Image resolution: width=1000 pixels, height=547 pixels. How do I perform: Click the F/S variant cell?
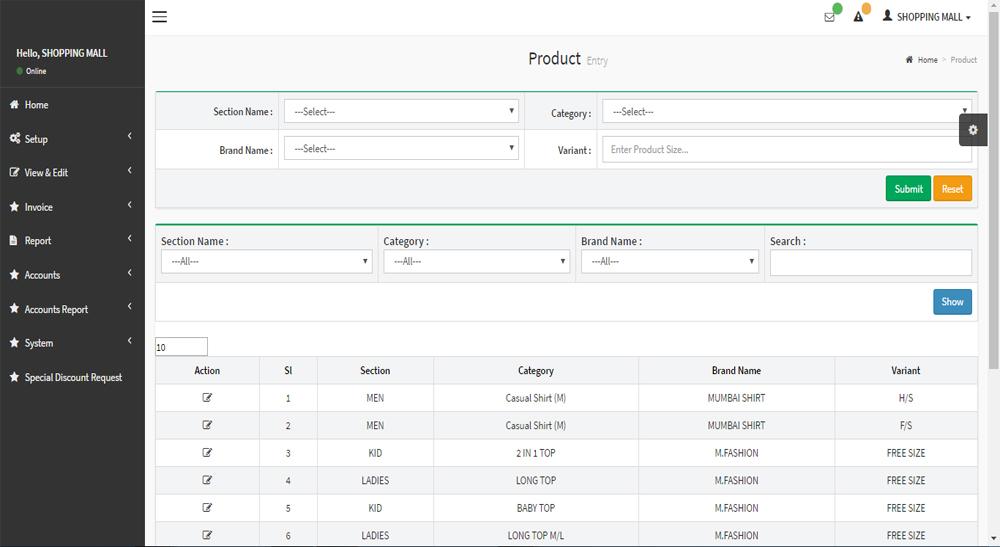click(906, 425)
